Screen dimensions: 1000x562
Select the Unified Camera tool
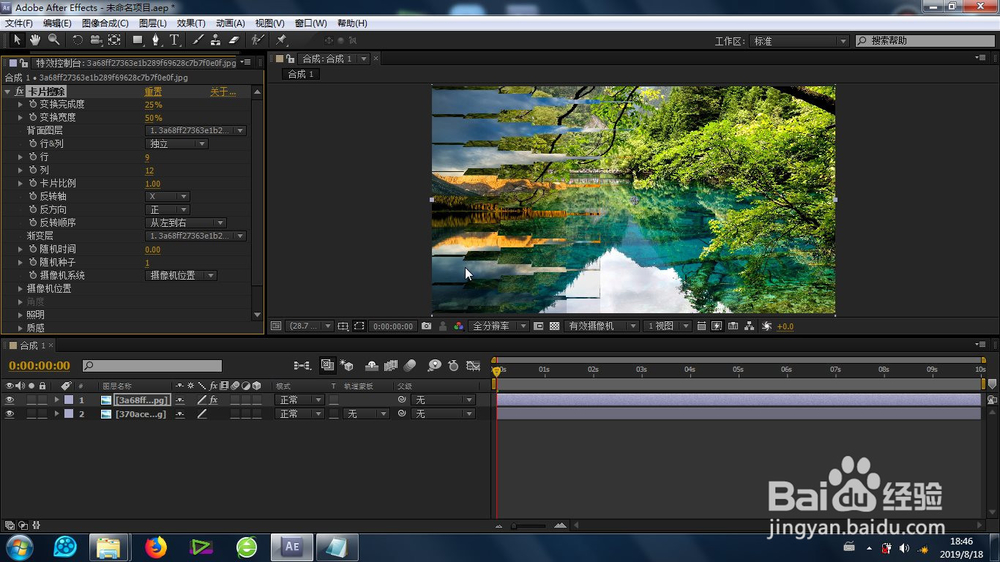[x=96, y=40]
